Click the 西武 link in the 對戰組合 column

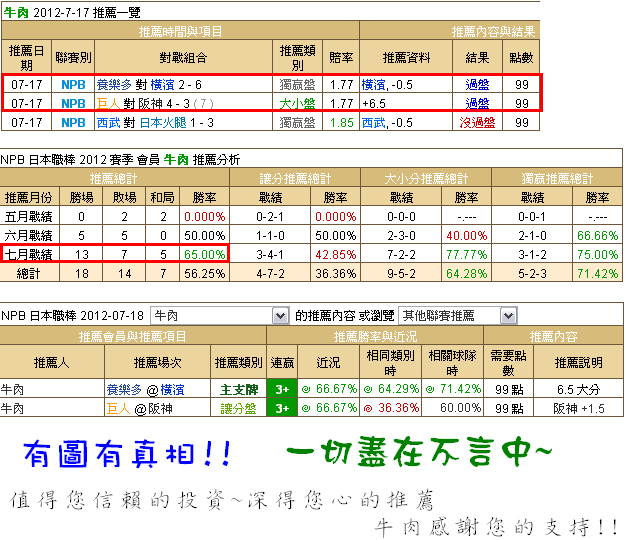[x=108, y=123]
